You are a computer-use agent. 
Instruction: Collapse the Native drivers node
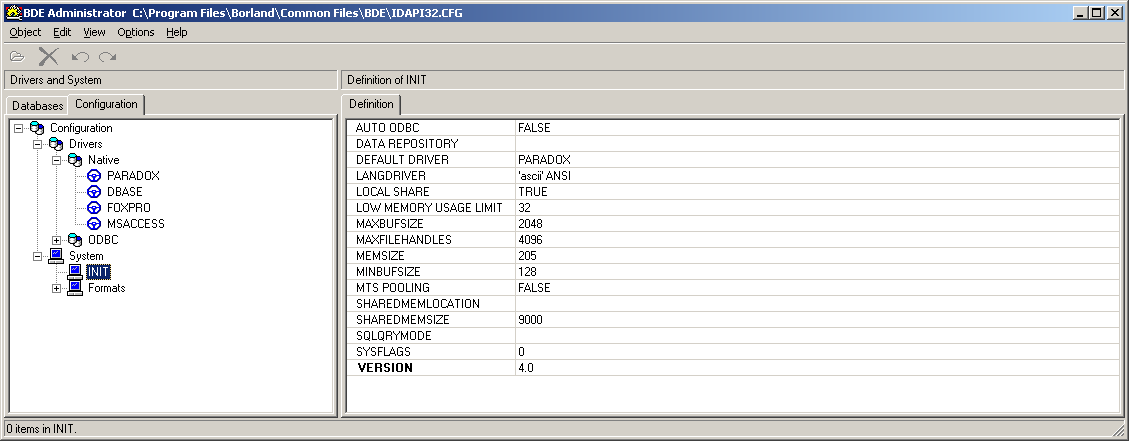click(x=57, y=160)
